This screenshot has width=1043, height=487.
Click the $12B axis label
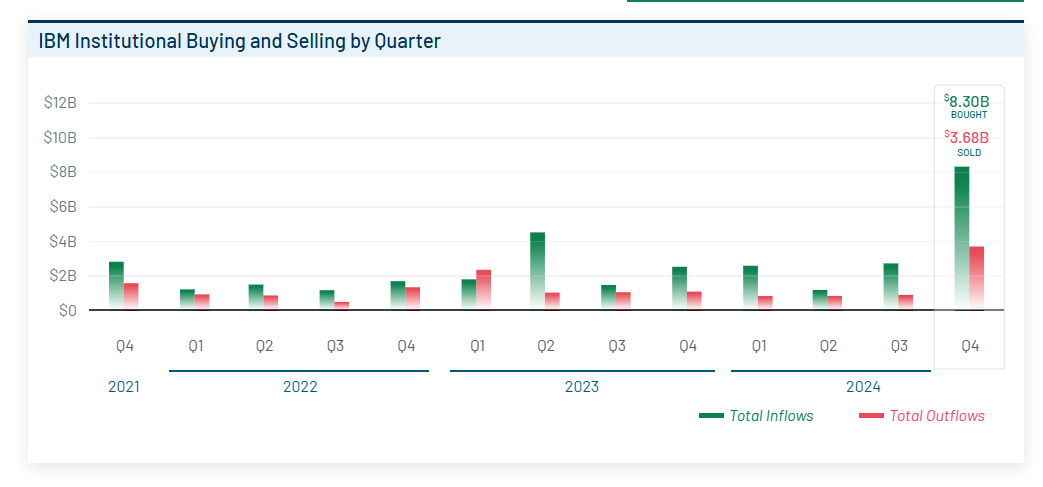[60, 103]
